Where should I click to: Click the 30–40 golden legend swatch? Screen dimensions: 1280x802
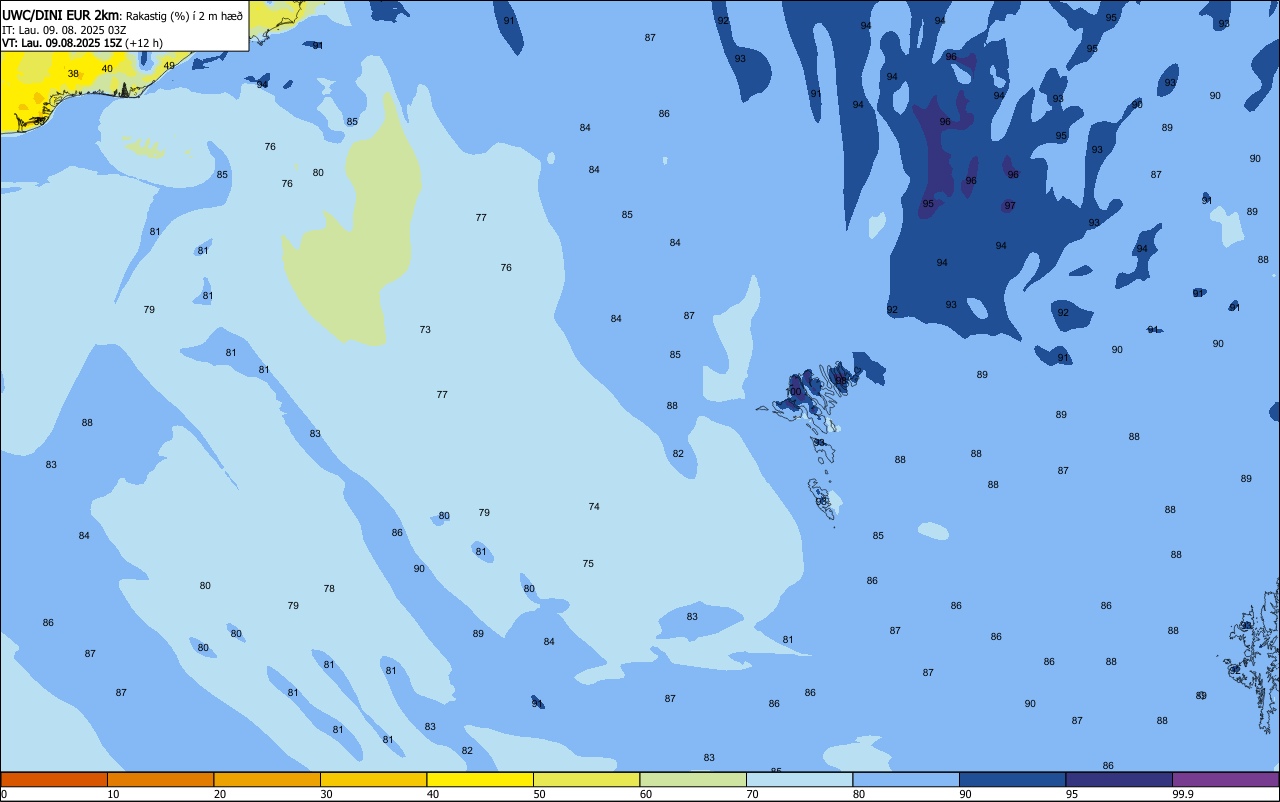373,779
